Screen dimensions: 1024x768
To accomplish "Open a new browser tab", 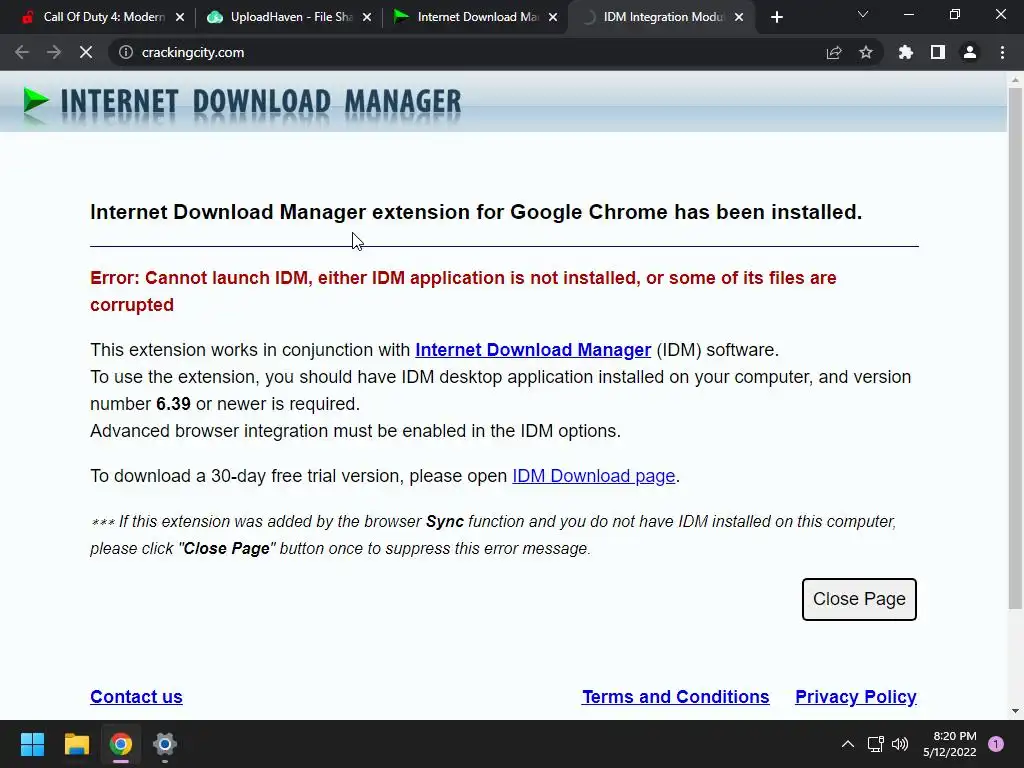I will point(776,17).
